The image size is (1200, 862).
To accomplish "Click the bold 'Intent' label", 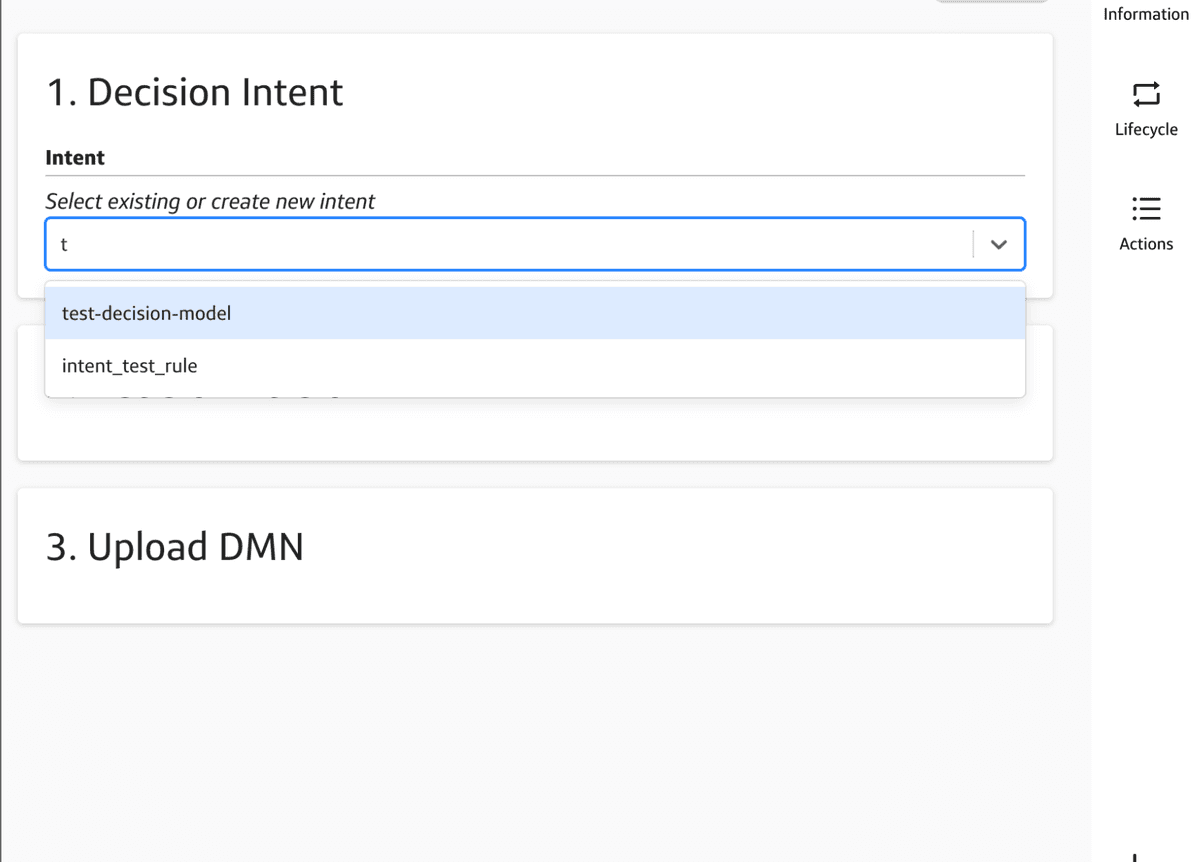I will click(75, 158).
